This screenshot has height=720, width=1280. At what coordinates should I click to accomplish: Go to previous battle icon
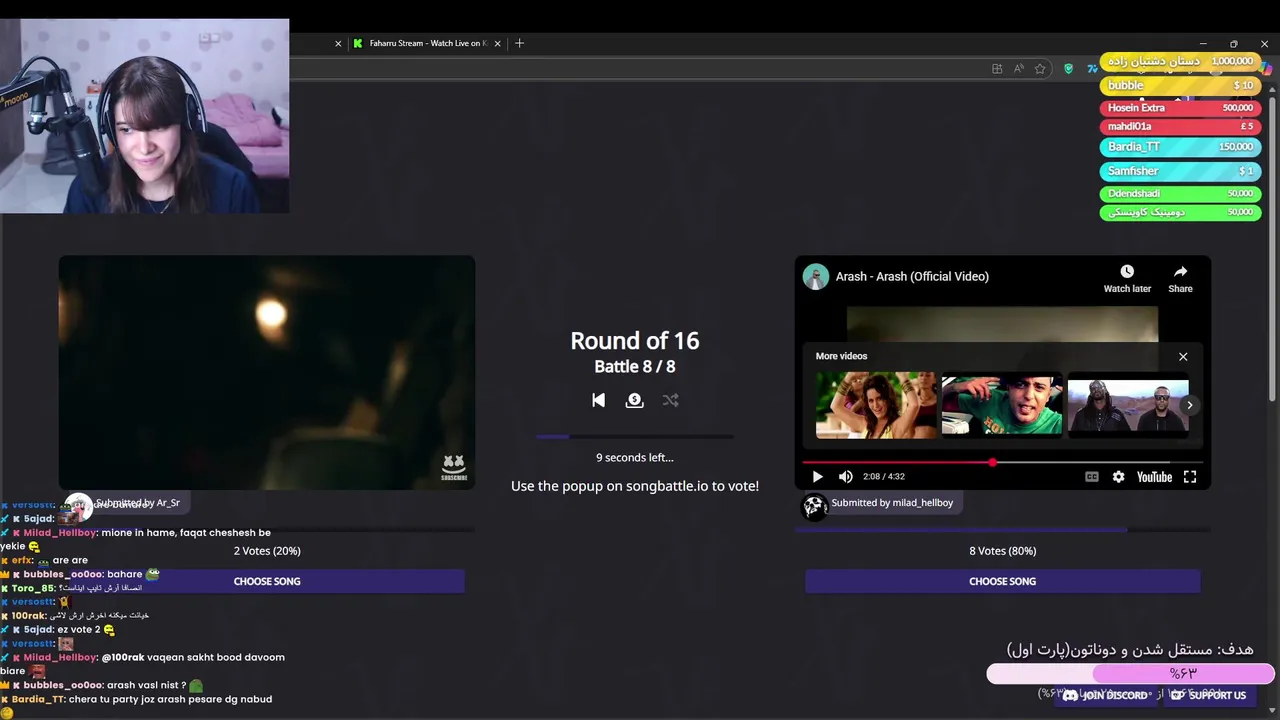598,400
